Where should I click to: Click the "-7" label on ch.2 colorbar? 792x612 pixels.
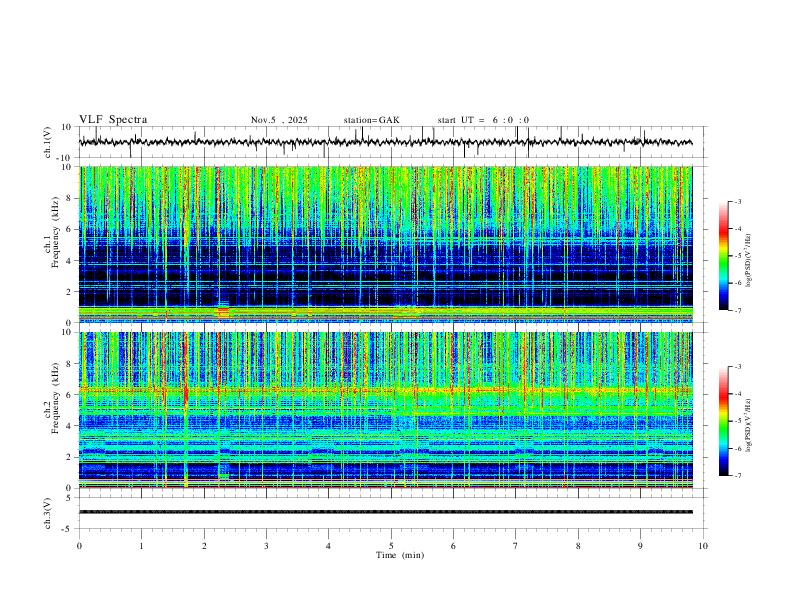click(x=737, y=476)
